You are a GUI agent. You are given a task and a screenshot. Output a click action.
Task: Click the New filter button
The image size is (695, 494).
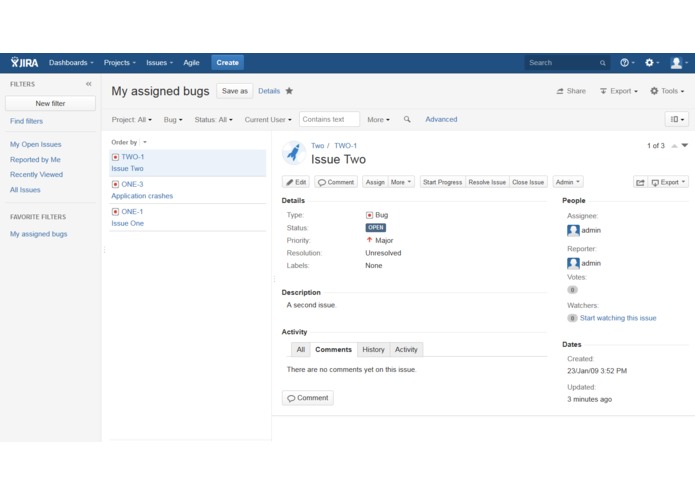click(50, 103)
